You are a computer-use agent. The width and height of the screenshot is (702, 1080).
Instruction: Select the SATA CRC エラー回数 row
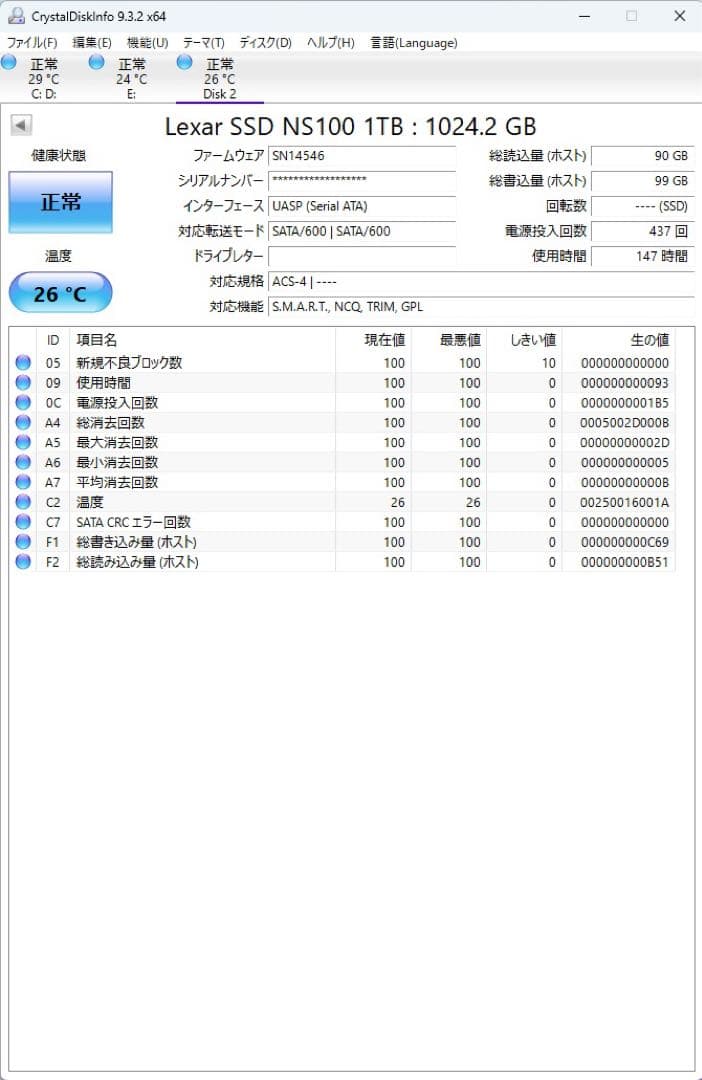[342, 522]
